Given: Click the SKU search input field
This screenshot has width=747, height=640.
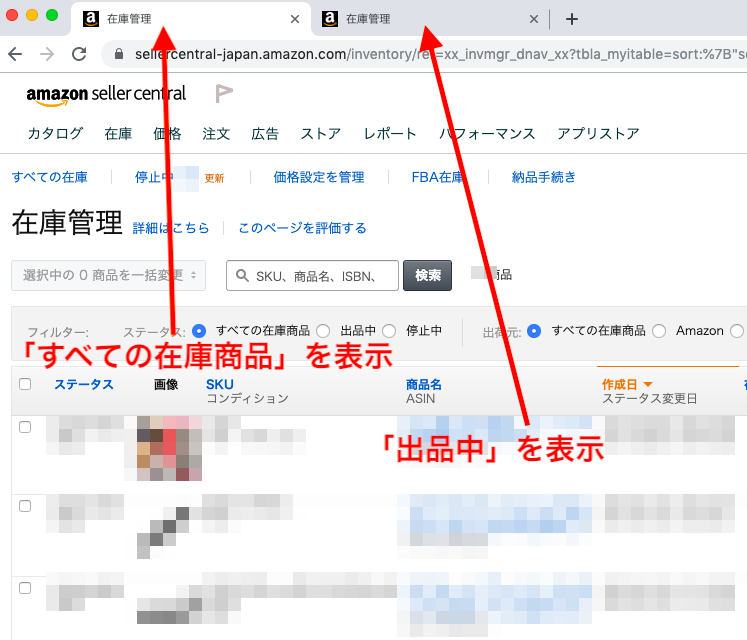Looking at the screenshot, I should 313,275.
